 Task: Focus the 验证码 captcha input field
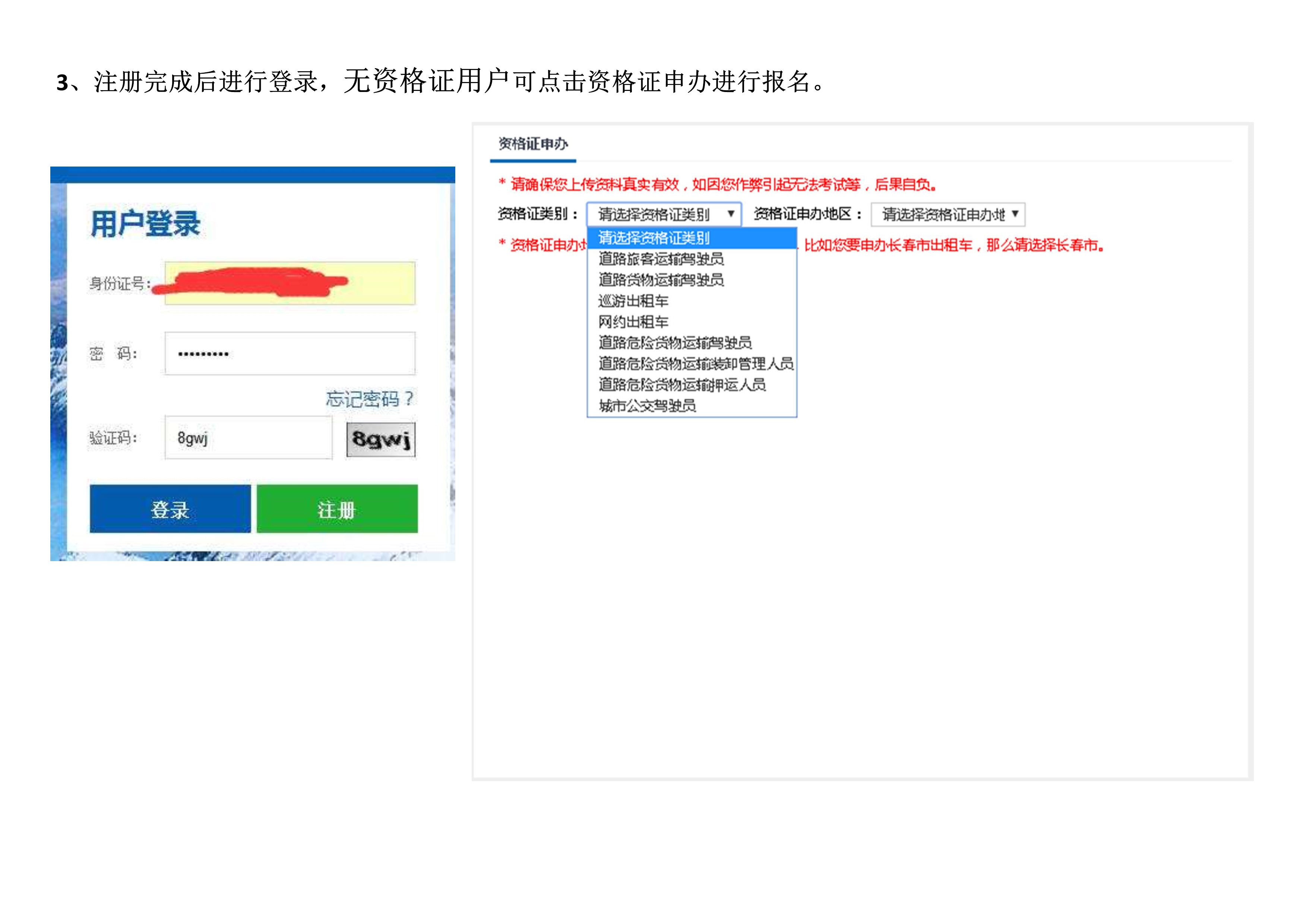pos(248,438)
